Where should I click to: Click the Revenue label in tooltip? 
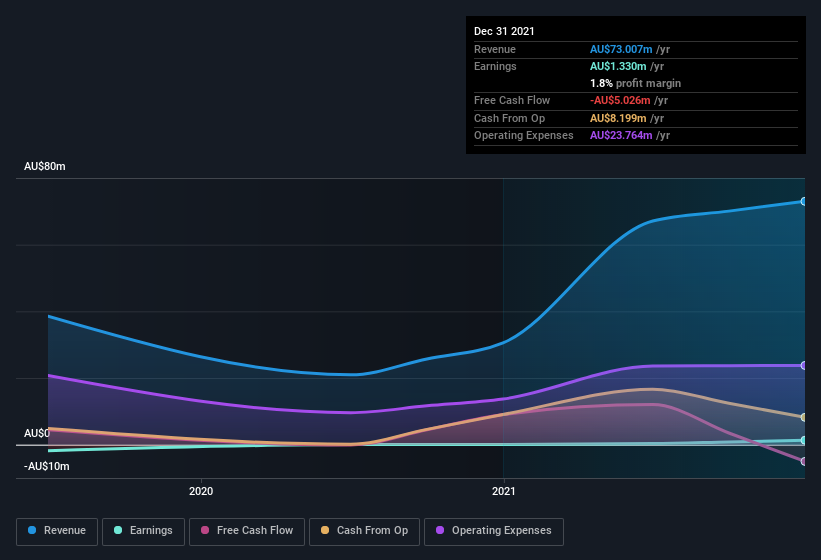(x=495, y=49)
